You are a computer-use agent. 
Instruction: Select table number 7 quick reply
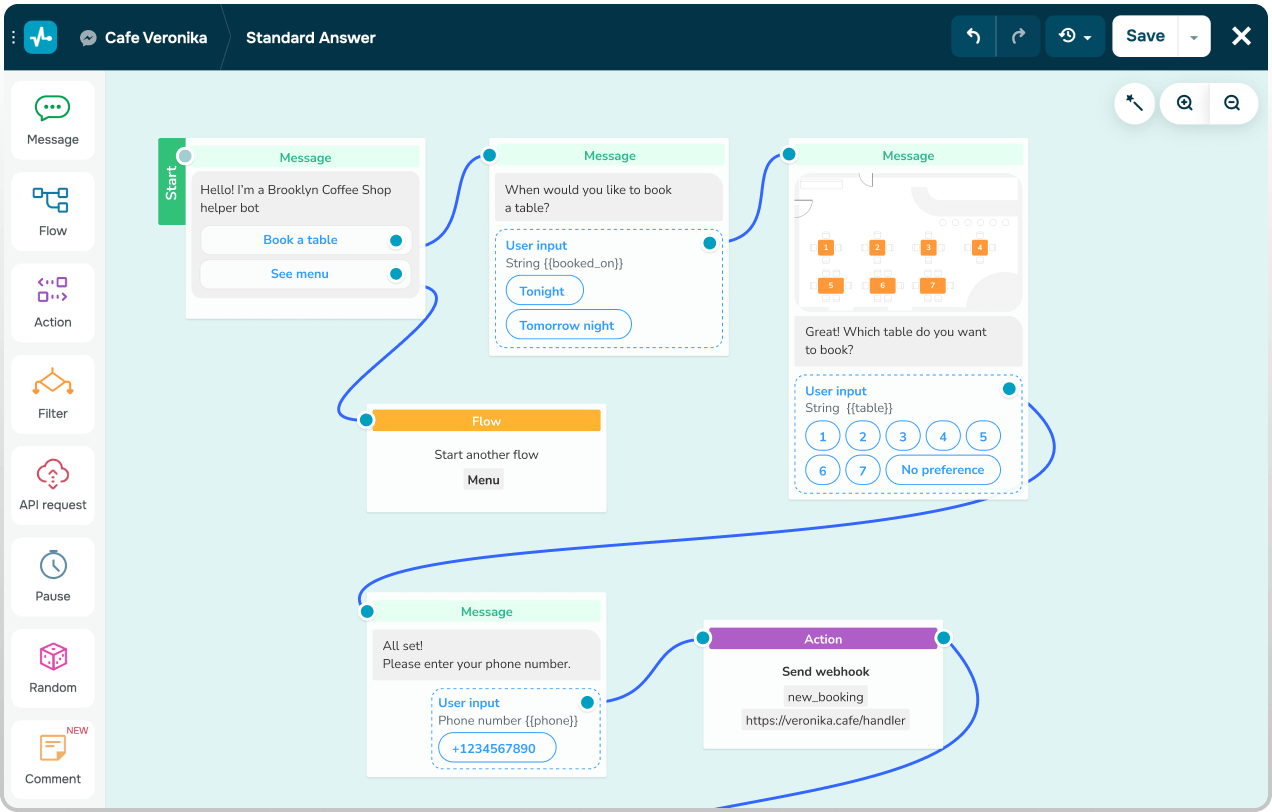tap(863, 470)
